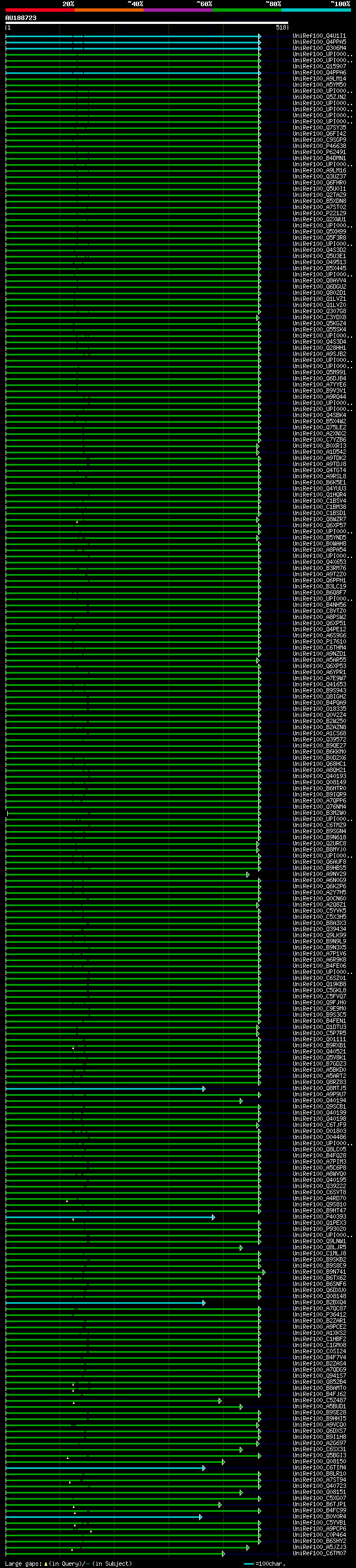Click label UniRef100_Q5ZJN2
Image resolution: width=356 pixels, height=1568 pixels.
coord(319,97)
